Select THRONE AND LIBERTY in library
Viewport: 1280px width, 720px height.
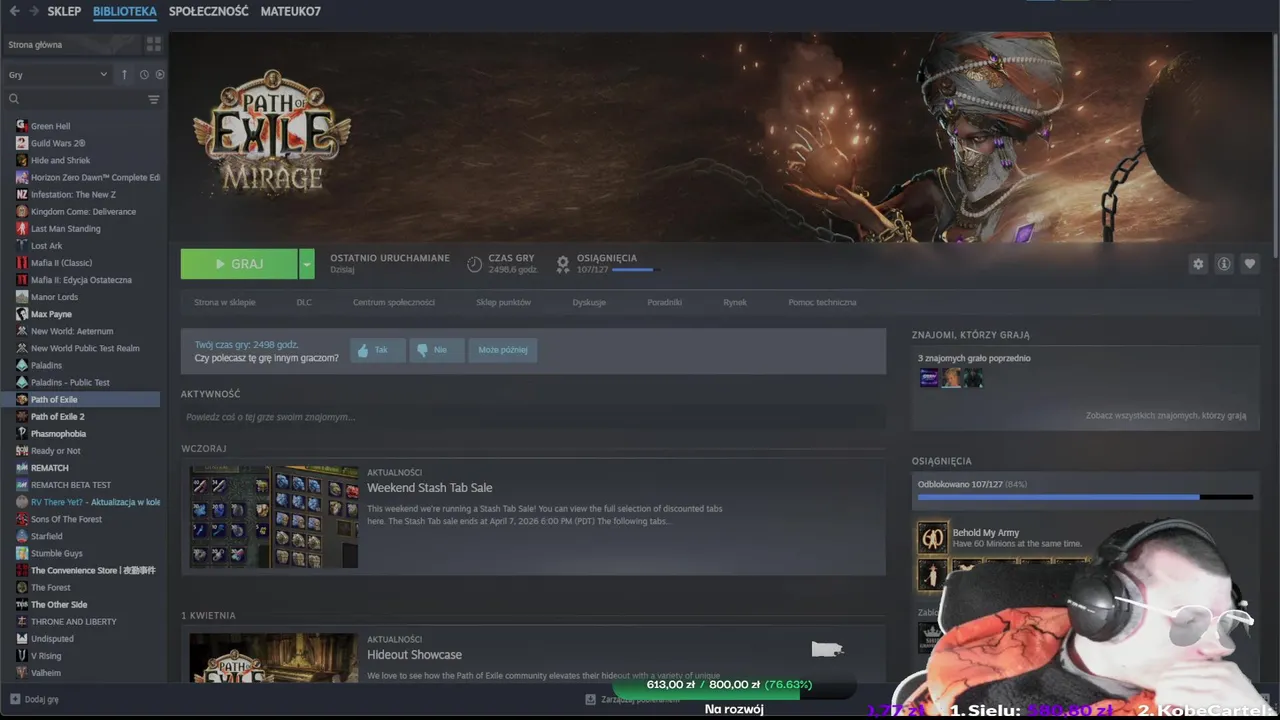point(73,622)
